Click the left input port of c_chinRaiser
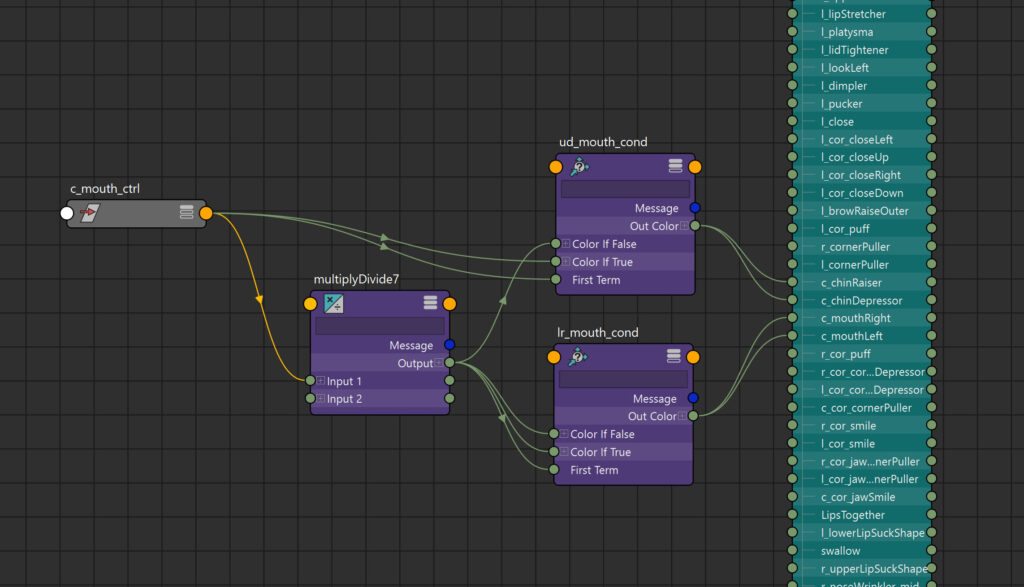This screenshot has width=1024, height=587. tap(792, 282)
